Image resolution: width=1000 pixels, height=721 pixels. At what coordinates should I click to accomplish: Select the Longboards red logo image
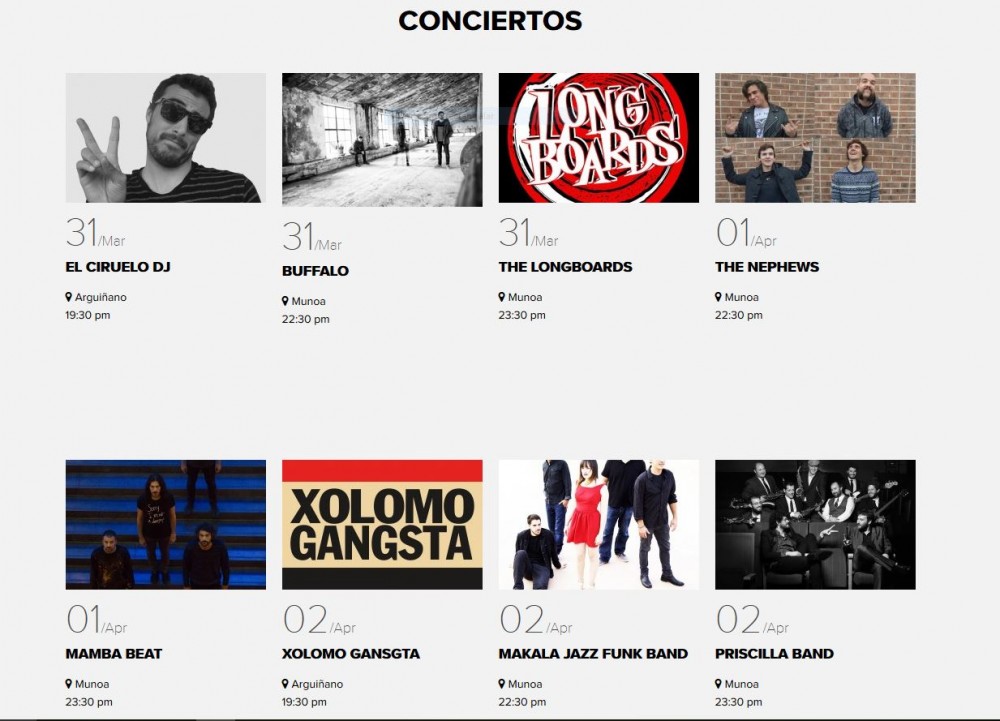(x=599, y=138)
